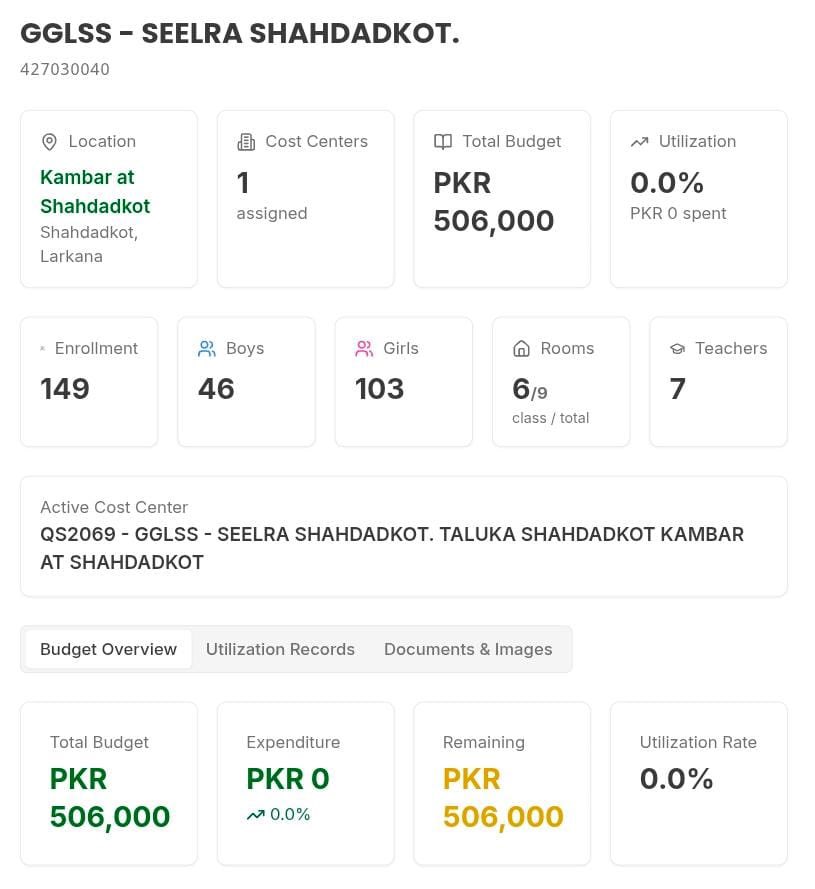
Task: Click the Boys people icon
Action: click(206, 349)
